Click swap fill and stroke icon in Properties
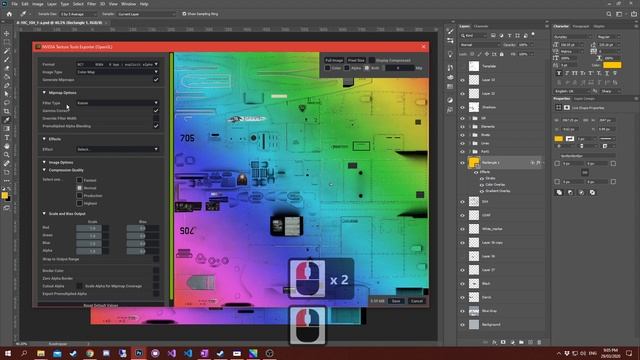The image size is (640, 360). (570, 139)
